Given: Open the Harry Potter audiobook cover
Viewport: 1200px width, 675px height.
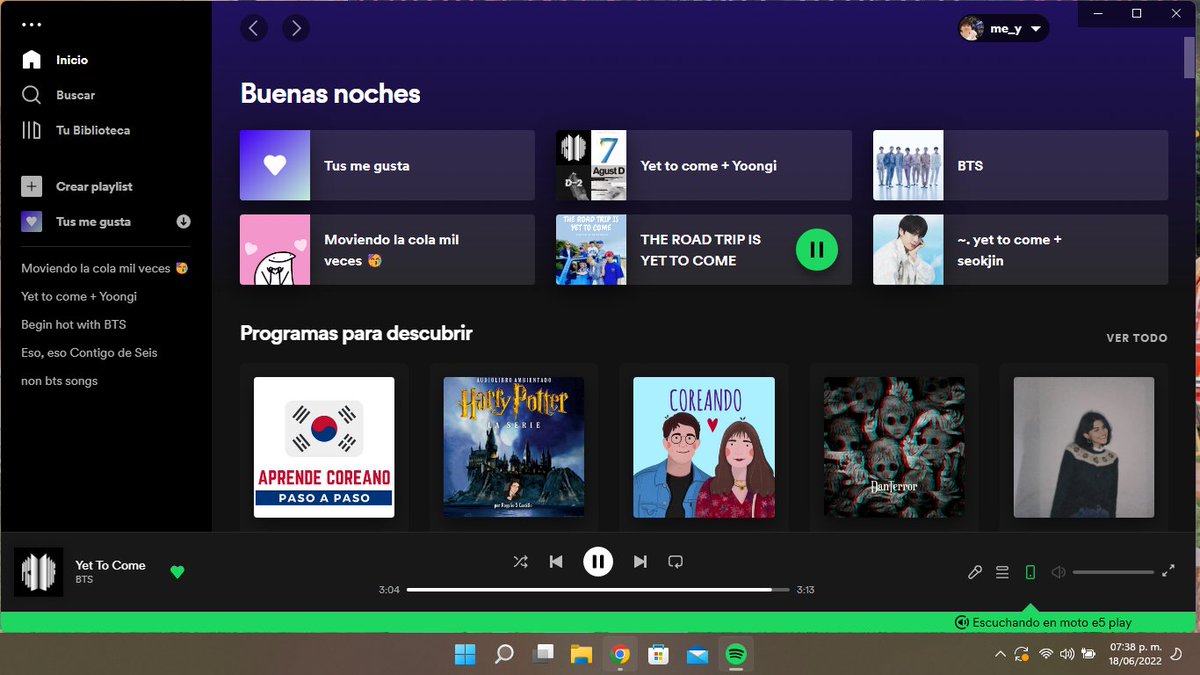Looking at the screenshot, I should 514,447.
